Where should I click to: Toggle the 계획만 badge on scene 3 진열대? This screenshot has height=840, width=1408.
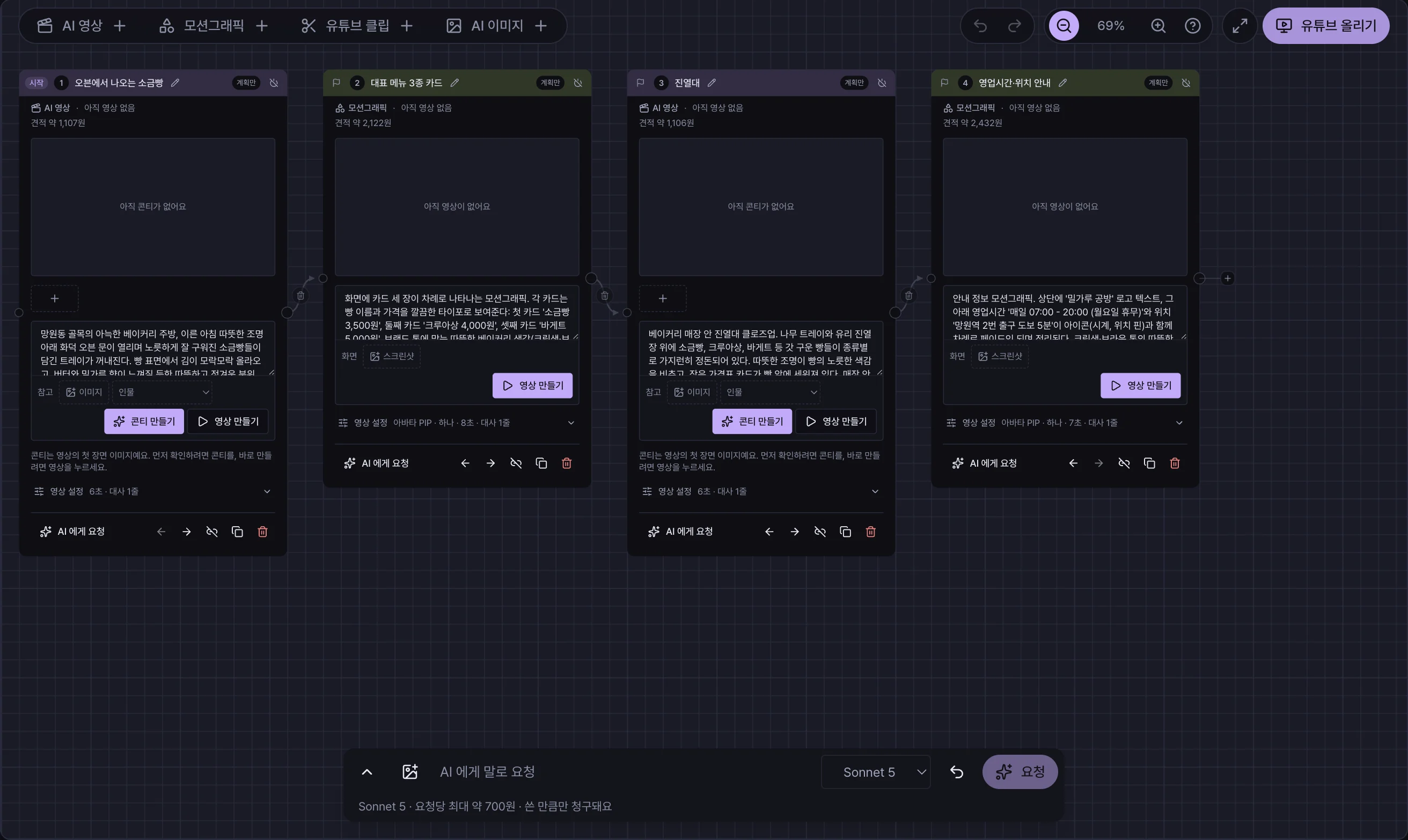(854, 83)
